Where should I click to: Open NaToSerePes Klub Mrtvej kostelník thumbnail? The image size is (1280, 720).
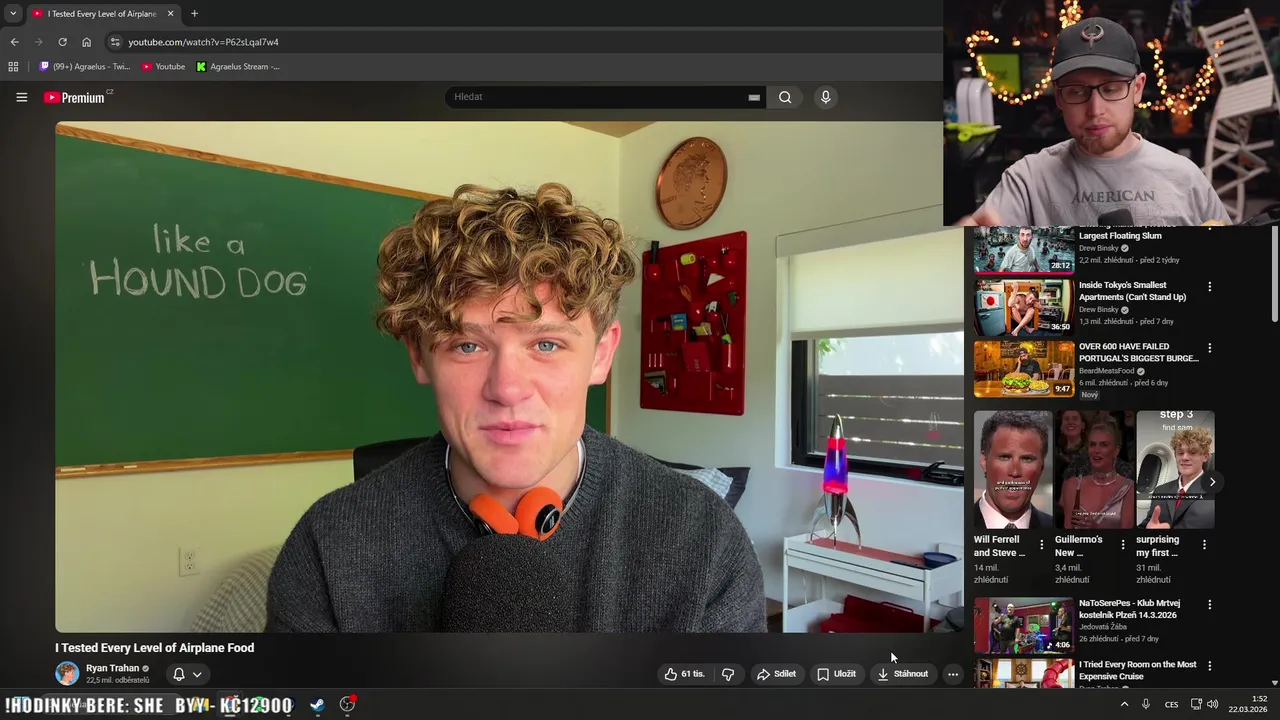tap(1024, 625)
